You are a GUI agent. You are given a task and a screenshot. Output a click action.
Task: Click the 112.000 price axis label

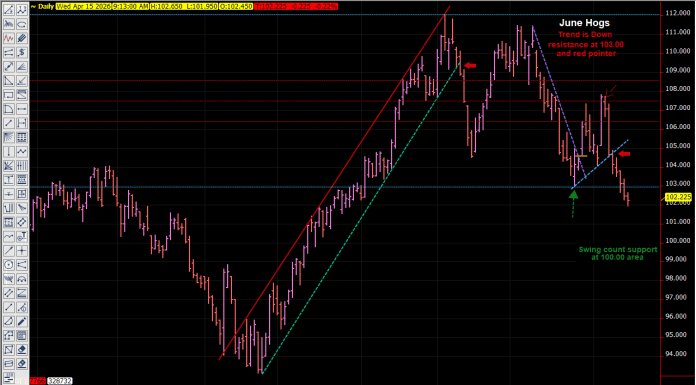coord(678,13)
